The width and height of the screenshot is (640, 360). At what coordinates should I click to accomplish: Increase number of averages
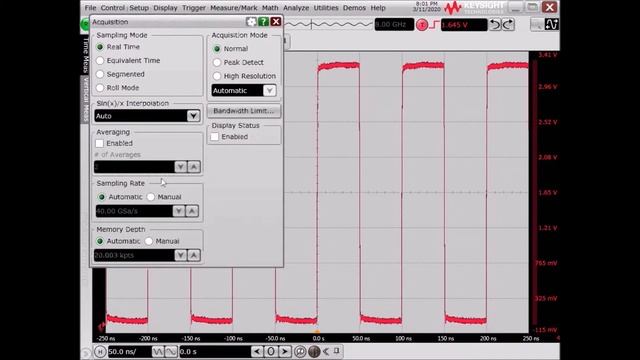tap(194, 167)
